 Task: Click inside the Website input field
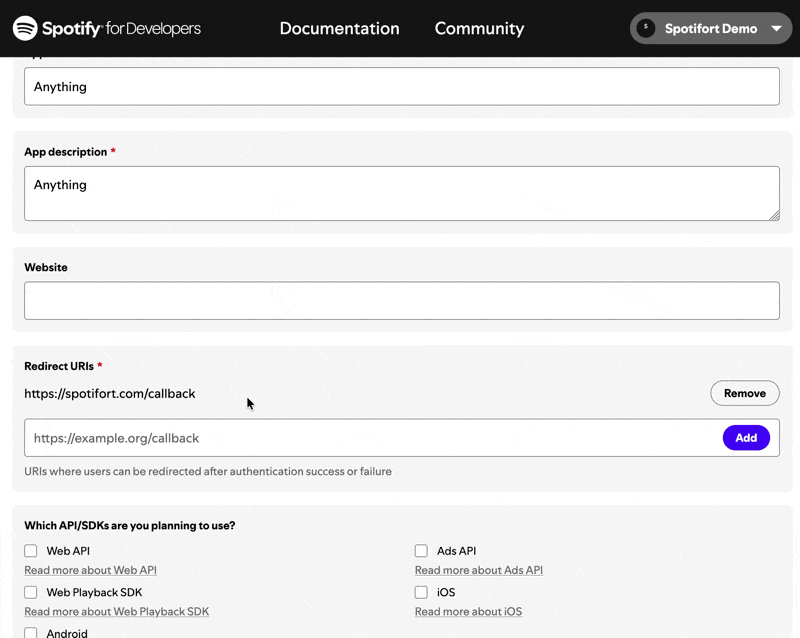coord(400,300)
